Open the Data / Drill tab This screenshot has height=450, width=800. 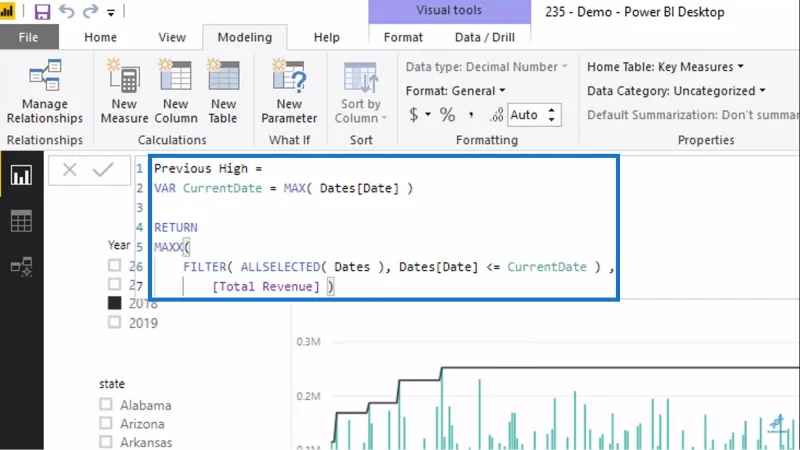pos(485,37)
